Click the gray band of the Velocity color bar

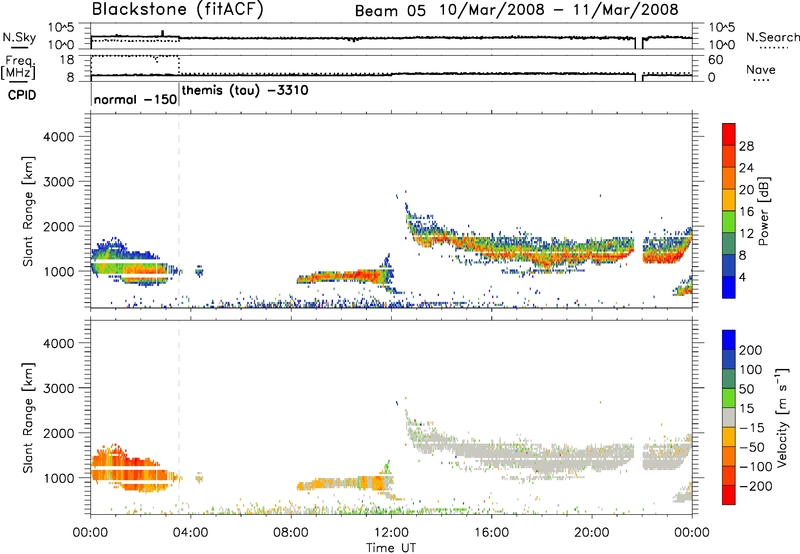click(x=729, y=417)
